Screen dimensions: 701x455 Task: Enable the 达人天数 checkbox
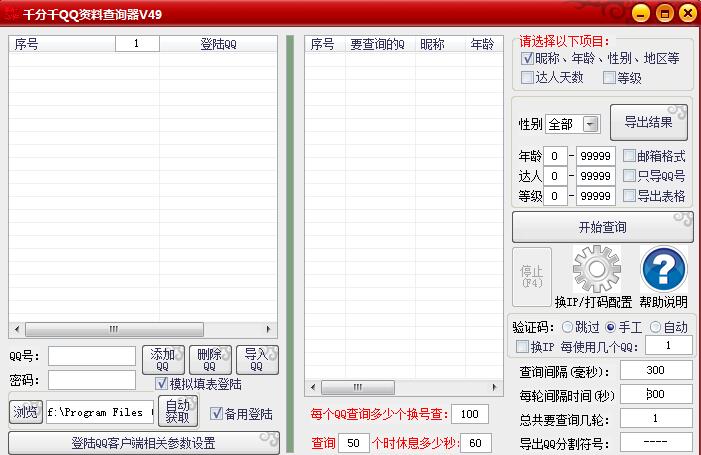coord(527,77)
